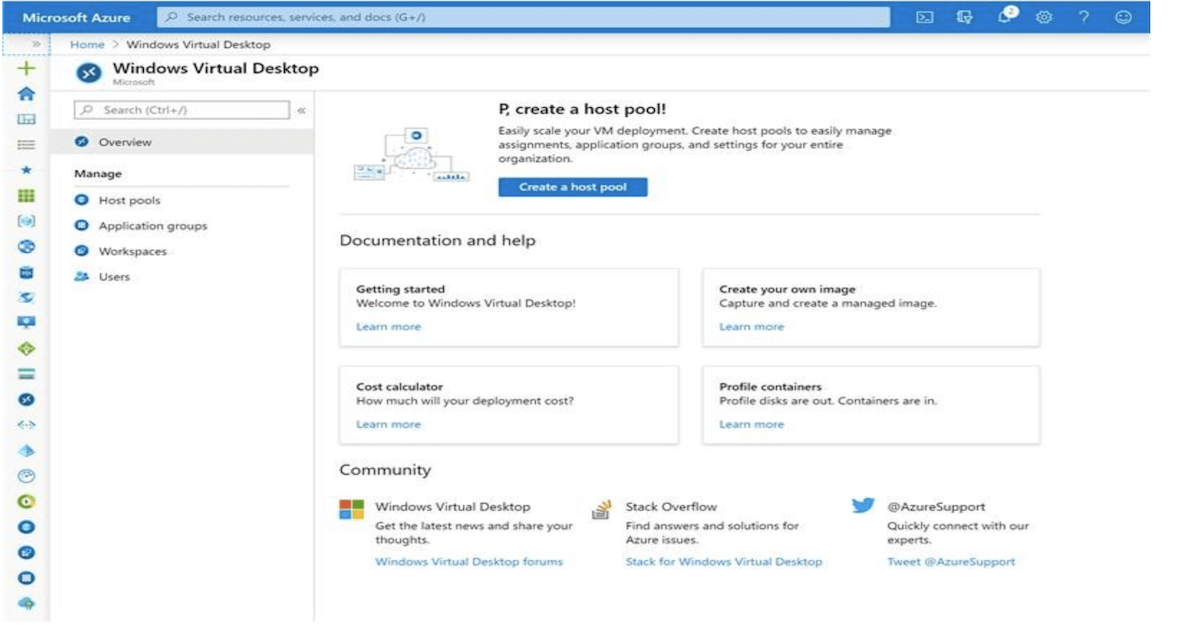This screenshot has width=1200, height=628.
Task: Go to Home via sidebar house icon
Action: tap(27, 94)
